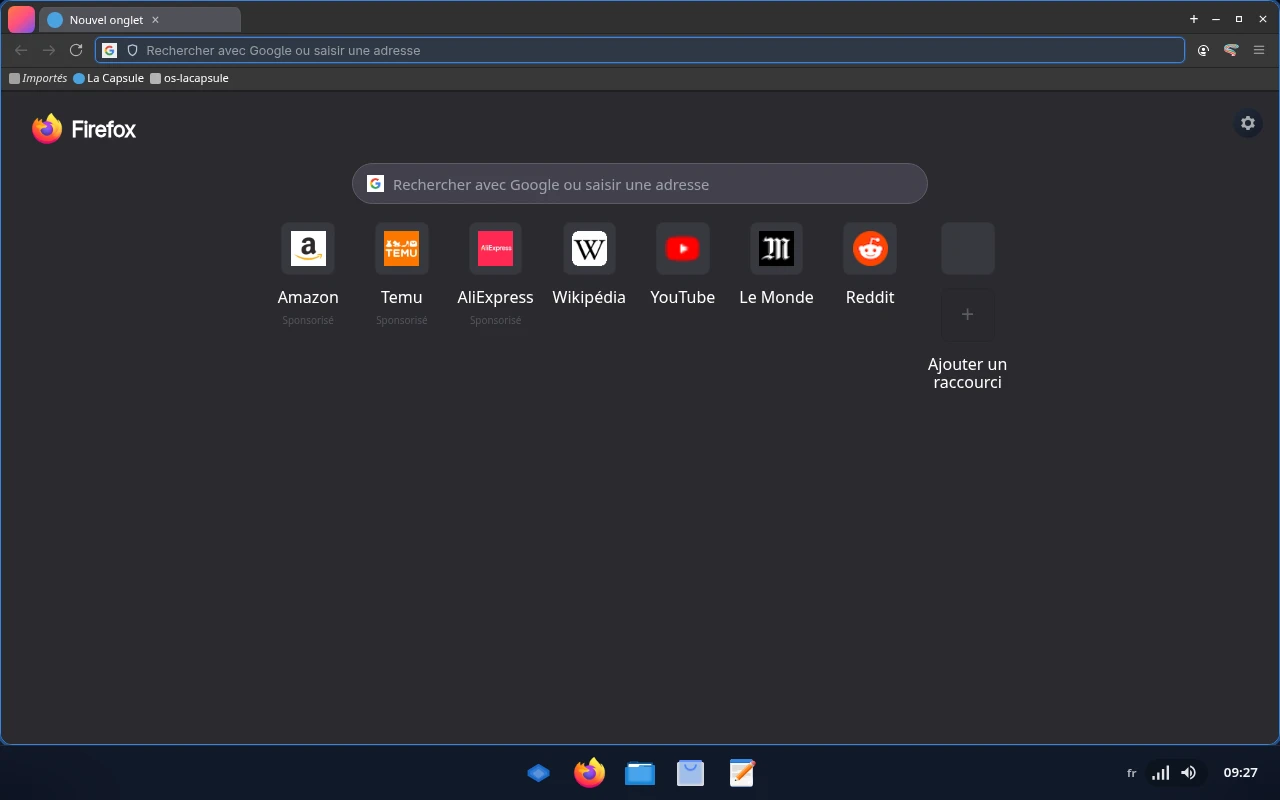Click the 09:27 clock in taskbar
The image size is (1280, 800).
pos(1240,773)
